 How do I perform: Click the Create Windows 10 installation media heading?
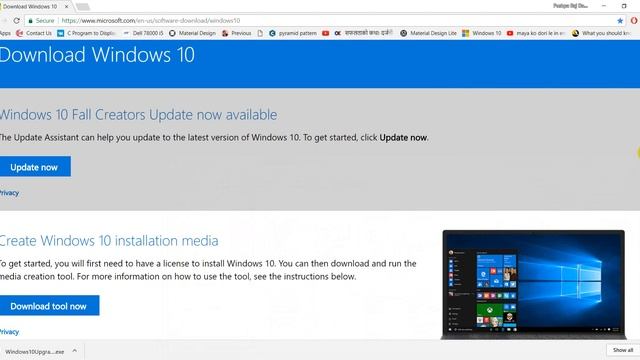click(x=109, y=241)
